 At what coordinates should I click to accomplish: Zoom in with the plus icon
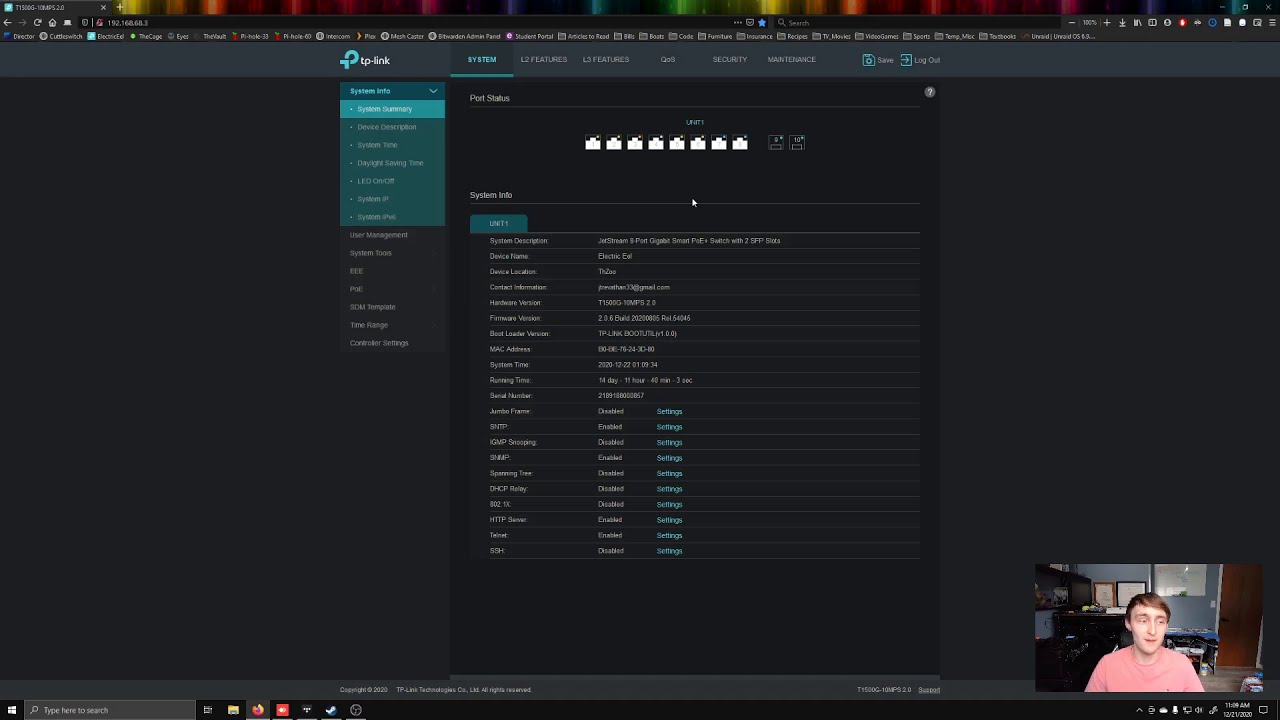pyautogui.click(x=1107, y=22)
